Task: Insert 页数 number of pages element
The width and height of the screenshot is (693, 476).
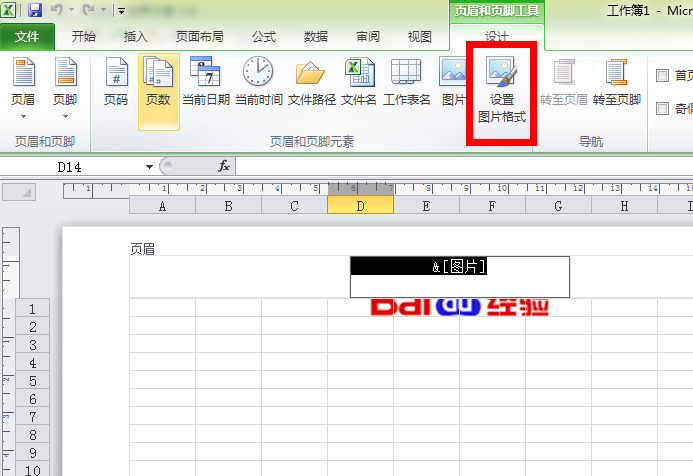Action: 159,91
